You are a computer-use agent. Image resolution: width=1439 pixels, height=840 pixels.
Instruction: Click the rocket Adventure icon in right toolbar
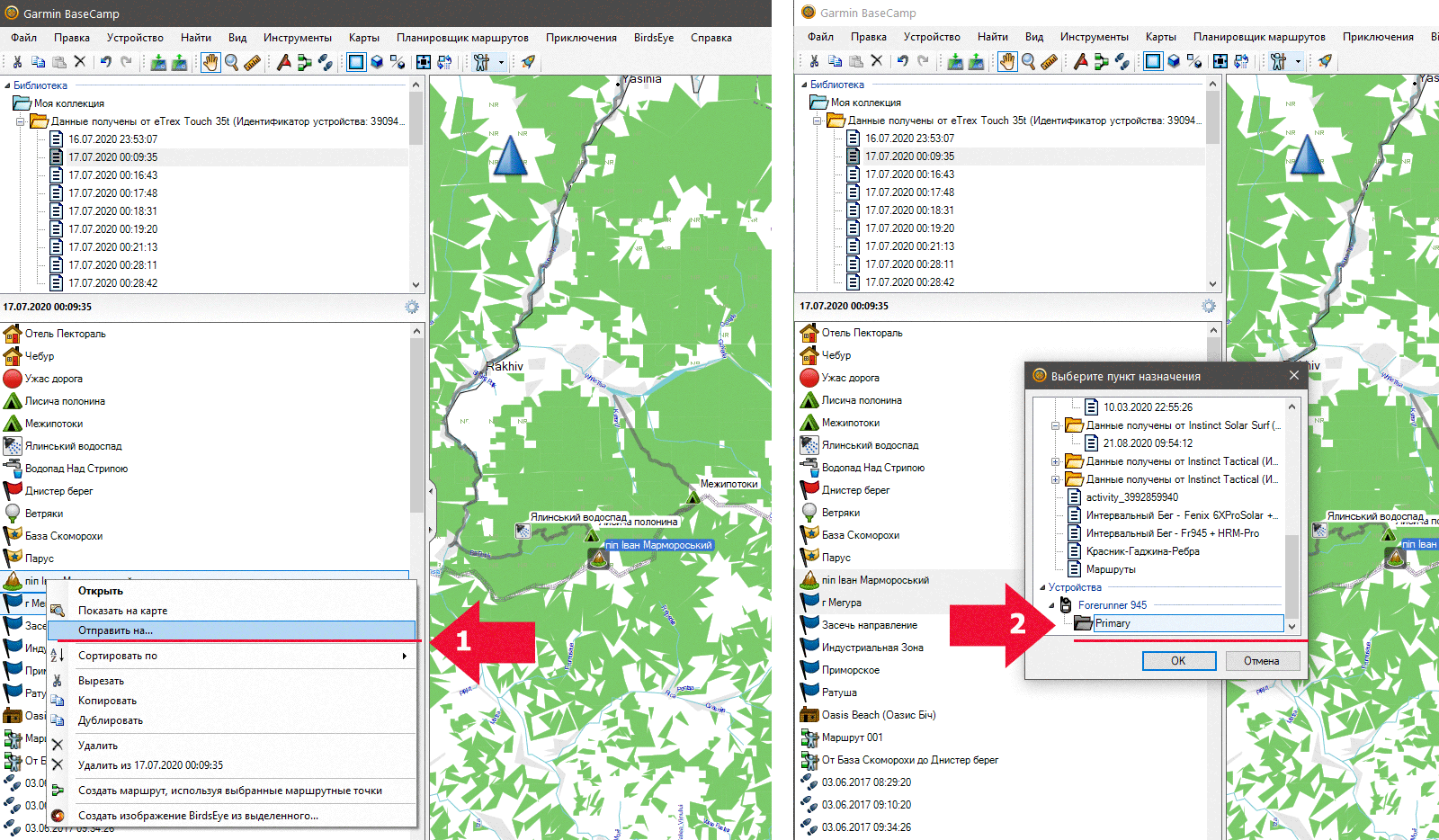pos(1325,61)
